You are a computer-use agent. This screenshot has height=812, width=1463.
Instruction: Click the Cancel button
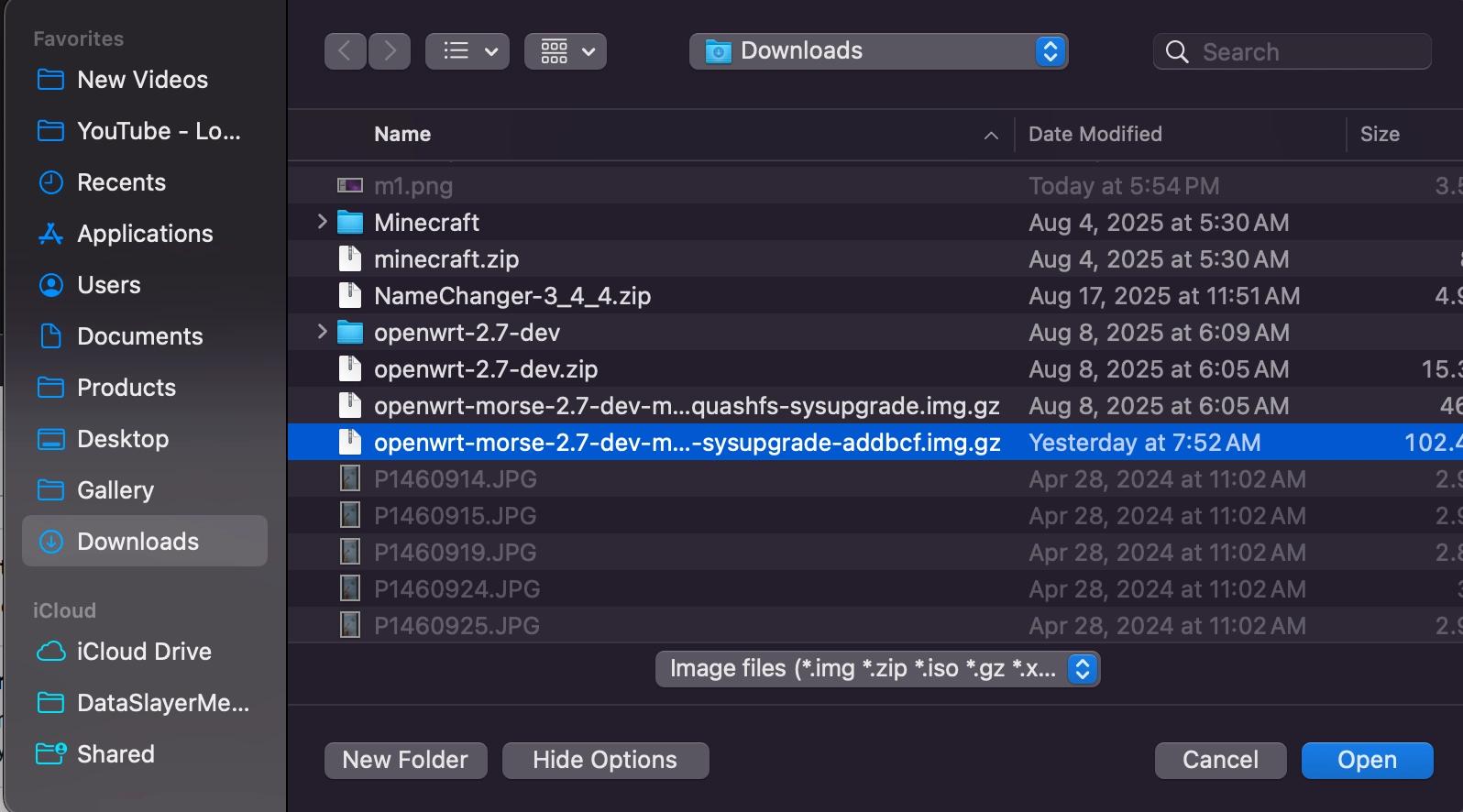(1220, 761)
